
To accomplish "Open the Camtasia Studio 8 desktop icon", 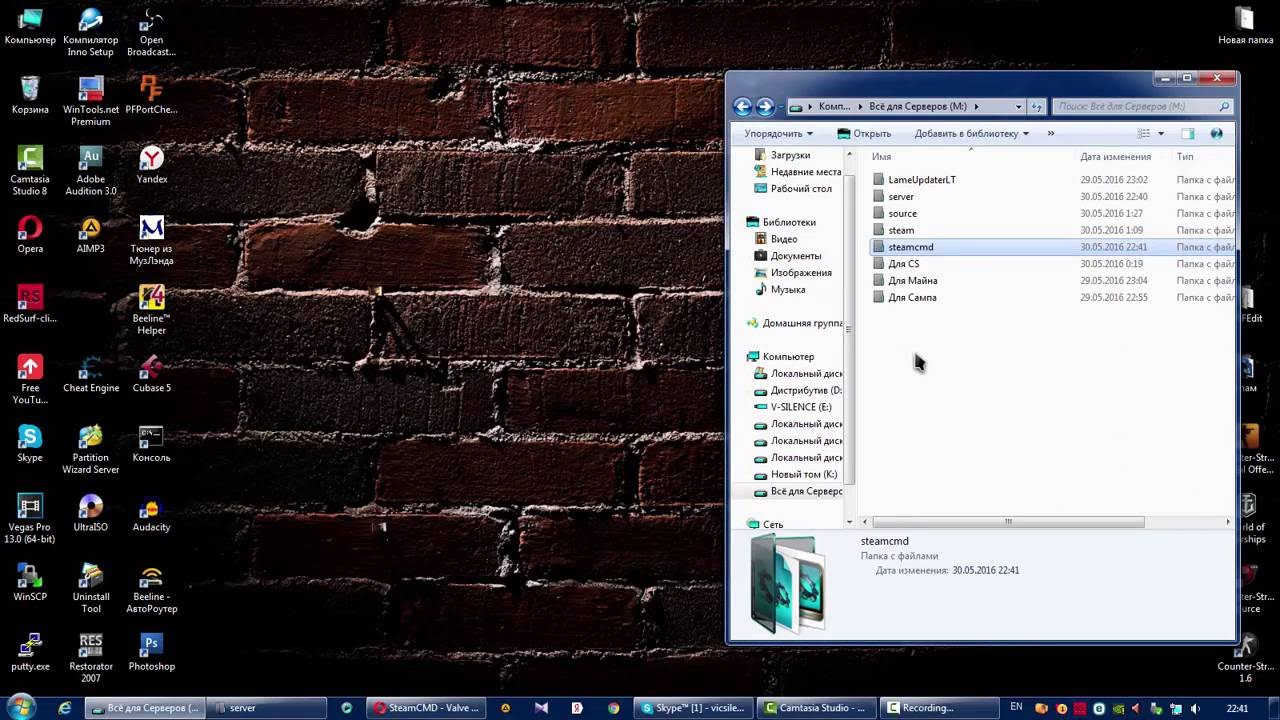I will click(30, 170).
